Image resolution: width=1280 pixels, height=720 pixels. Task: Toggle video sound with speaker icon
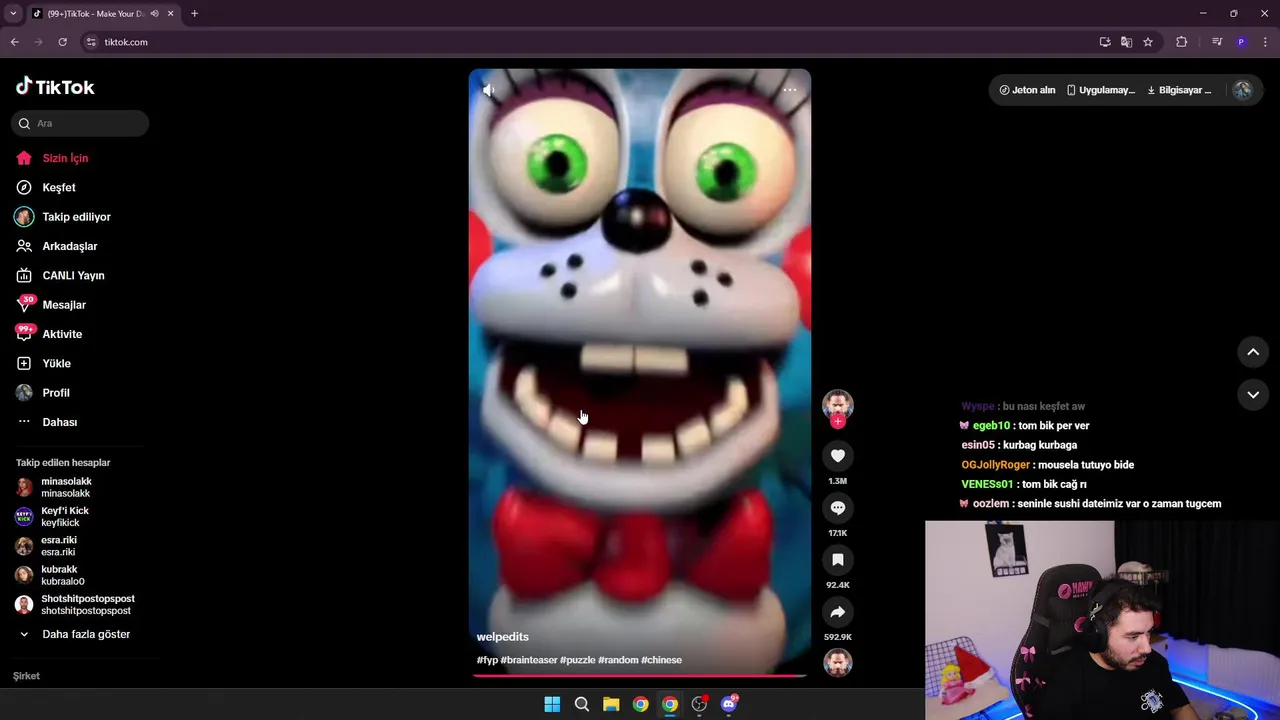pyautogui.click(x=489, y=90)
